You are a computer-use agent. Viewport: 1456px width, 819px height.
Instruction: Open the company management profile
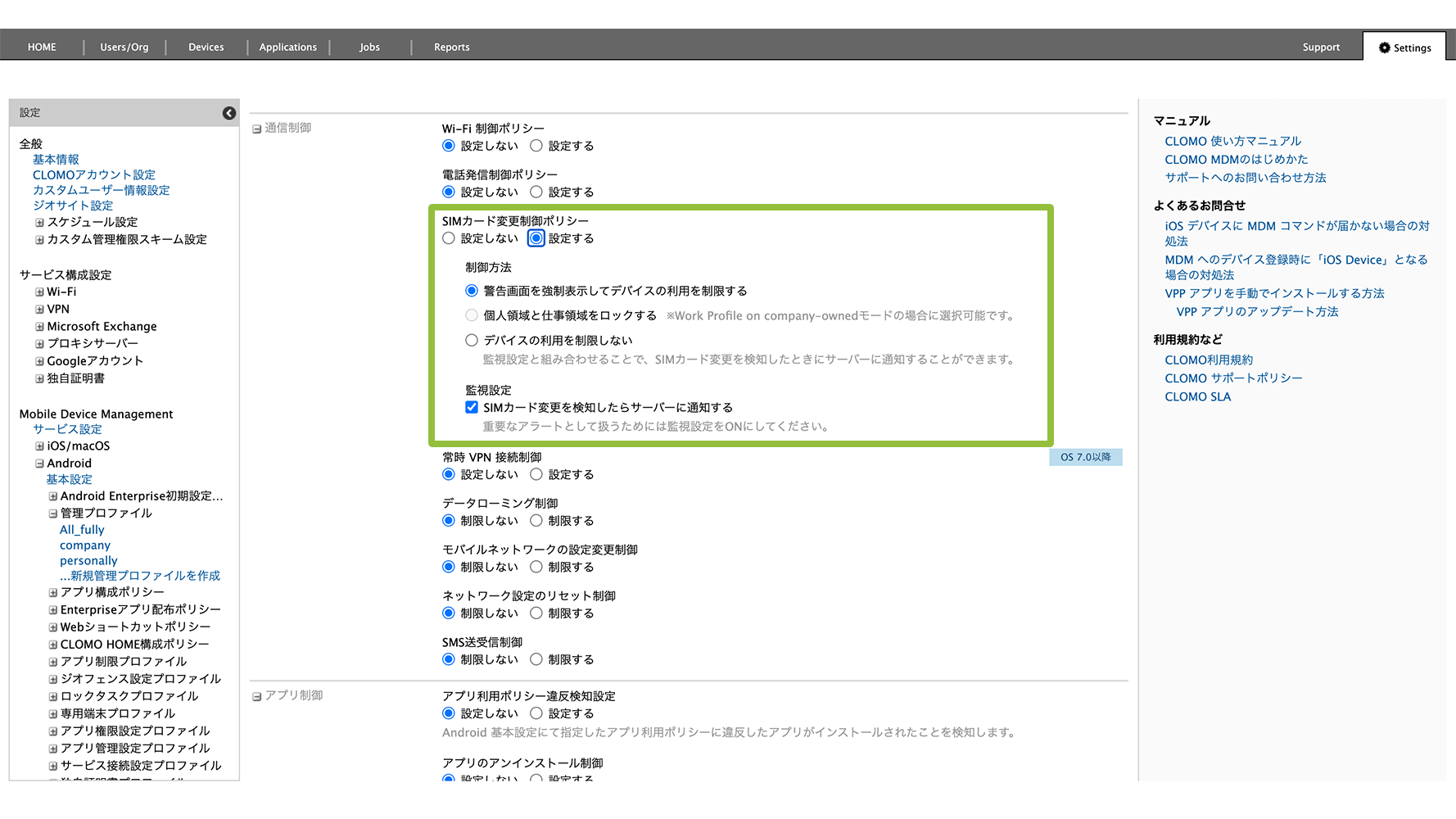tap(85, 545)
